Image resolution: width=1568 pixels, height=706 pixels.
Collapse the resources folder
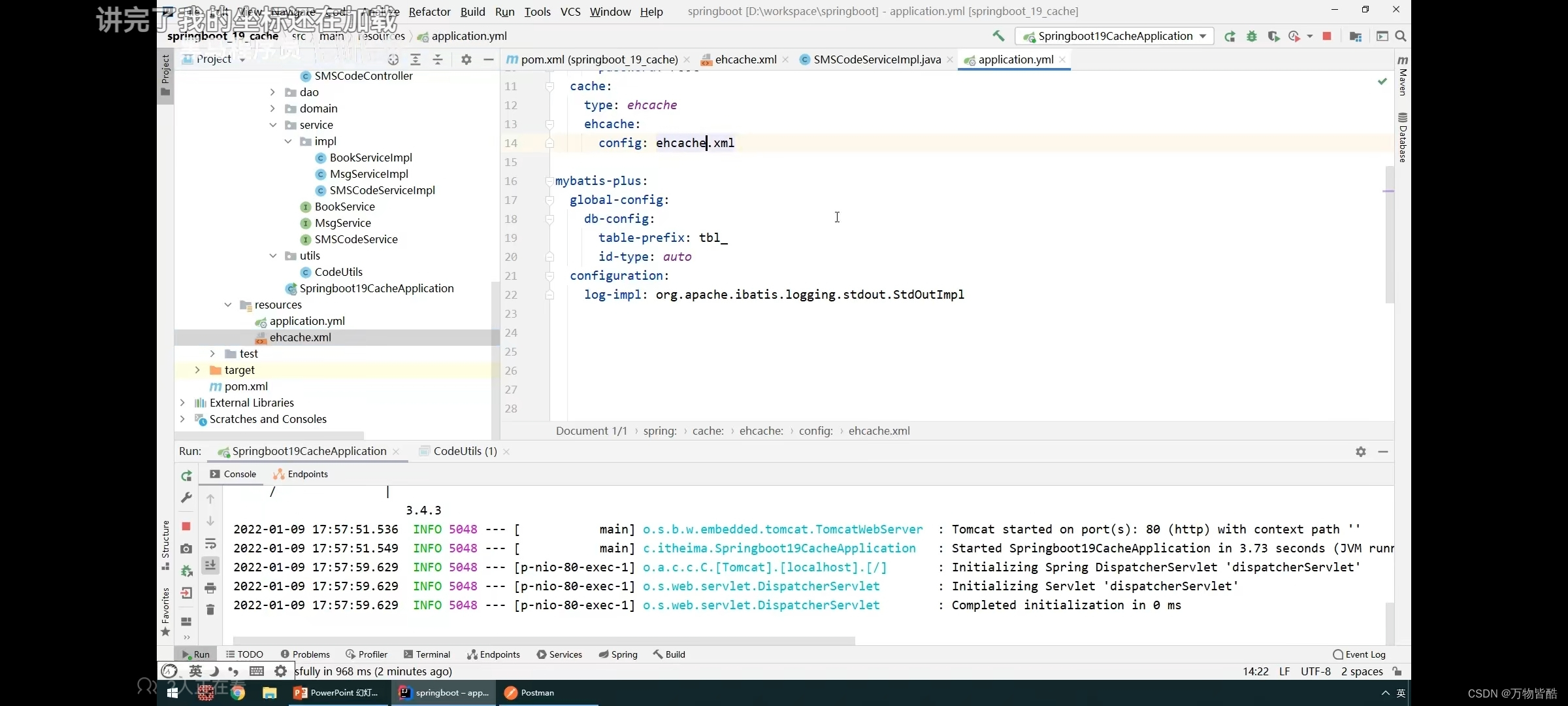tap(228, 305)
